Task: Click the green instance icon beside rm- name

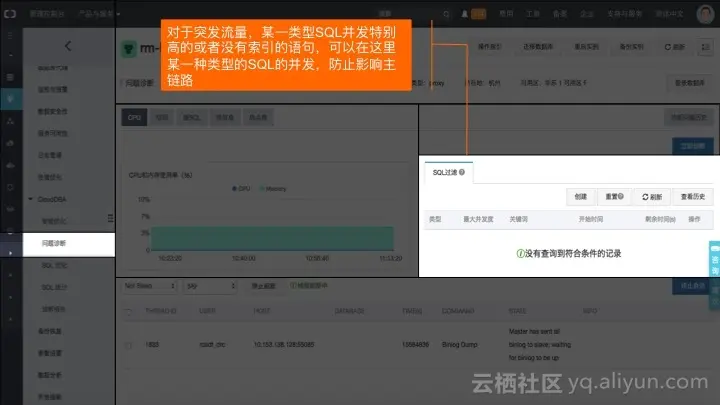Action: coord(129,49)
